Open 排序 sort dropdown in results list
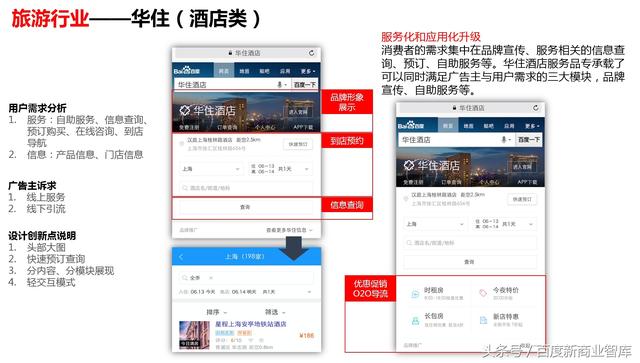The image size is (640, 363). [216, 312]
